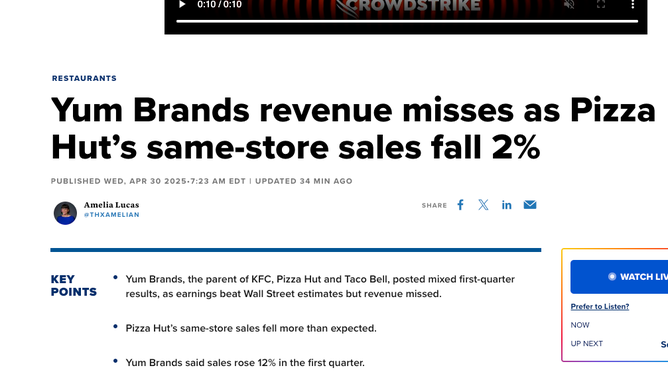
Task: Click the Yum Brands article headline
Action: tap(353, 129)
